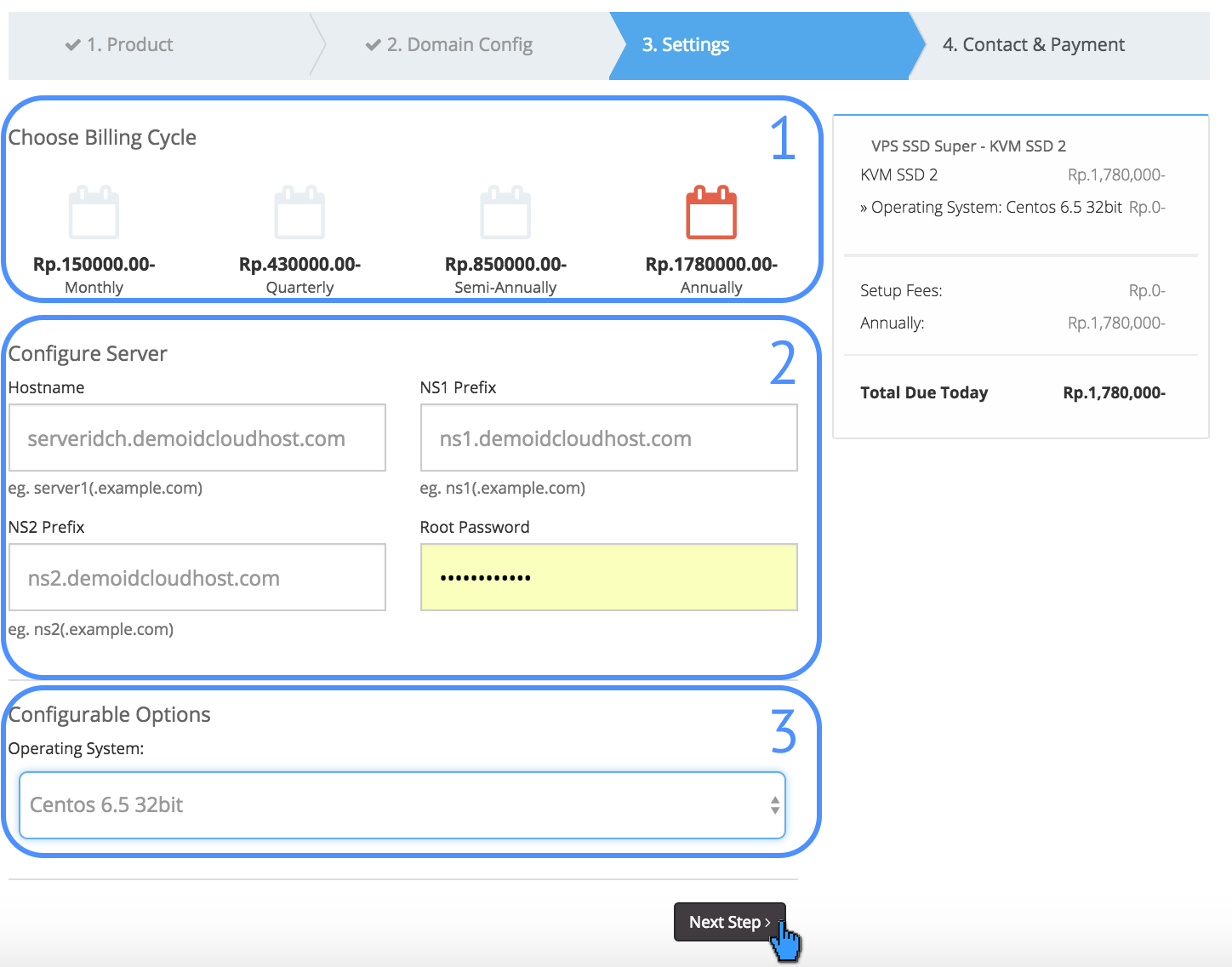This screenshot has height=967, width=1232.
Task: Click the Next Step button
Action: point(728,922)
